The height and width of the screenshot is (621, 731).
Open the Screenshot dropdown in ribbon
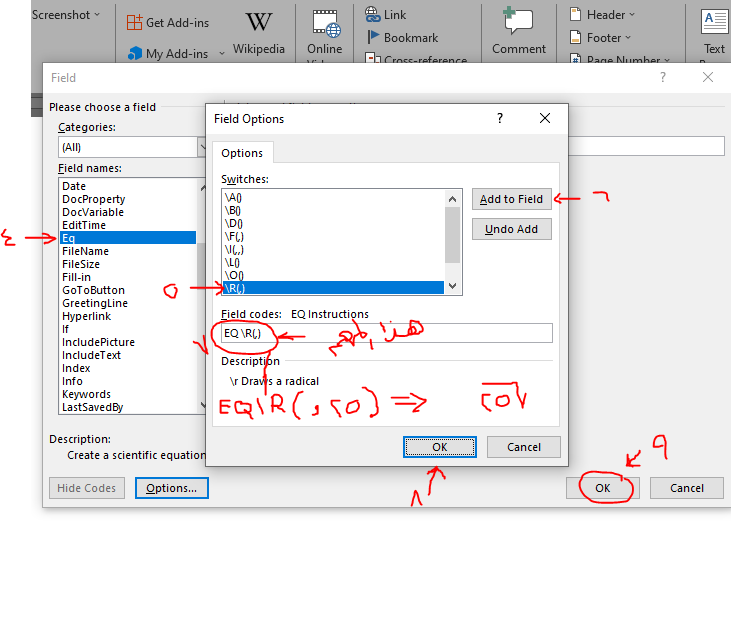66,15
